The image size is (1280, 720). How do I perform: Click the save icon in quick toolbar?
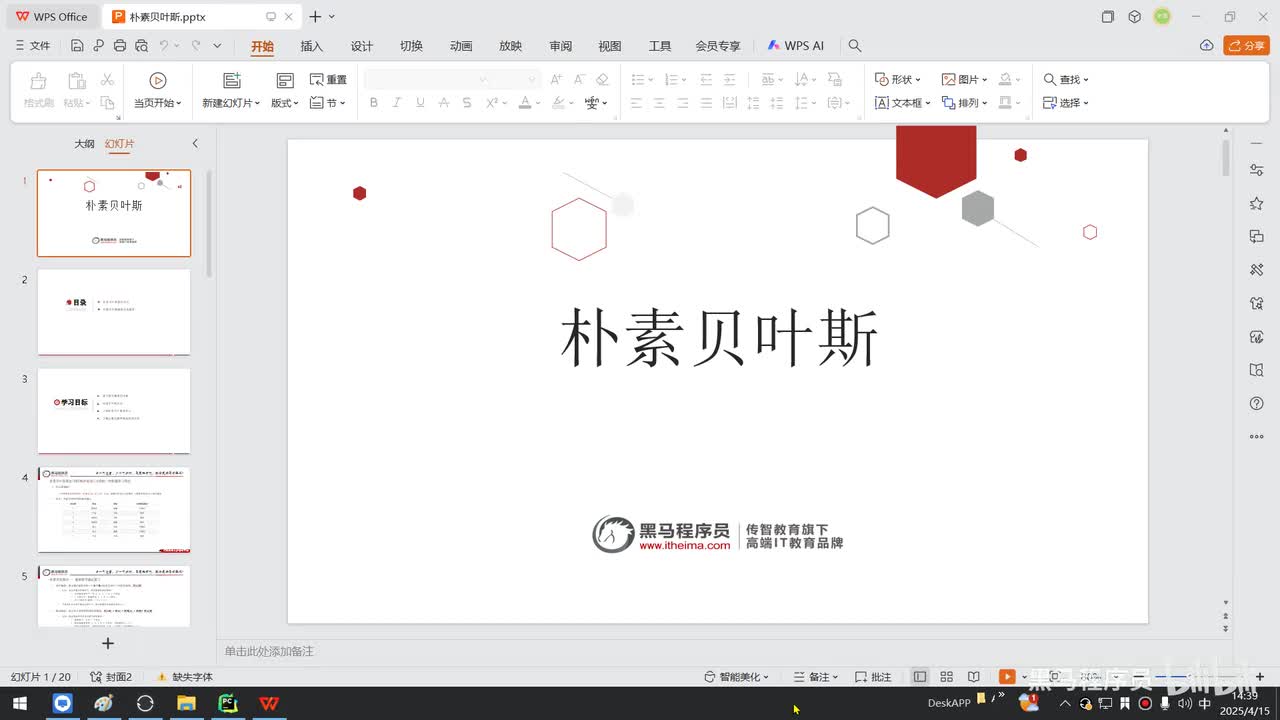pyautogui.click(x=77, y=46)
